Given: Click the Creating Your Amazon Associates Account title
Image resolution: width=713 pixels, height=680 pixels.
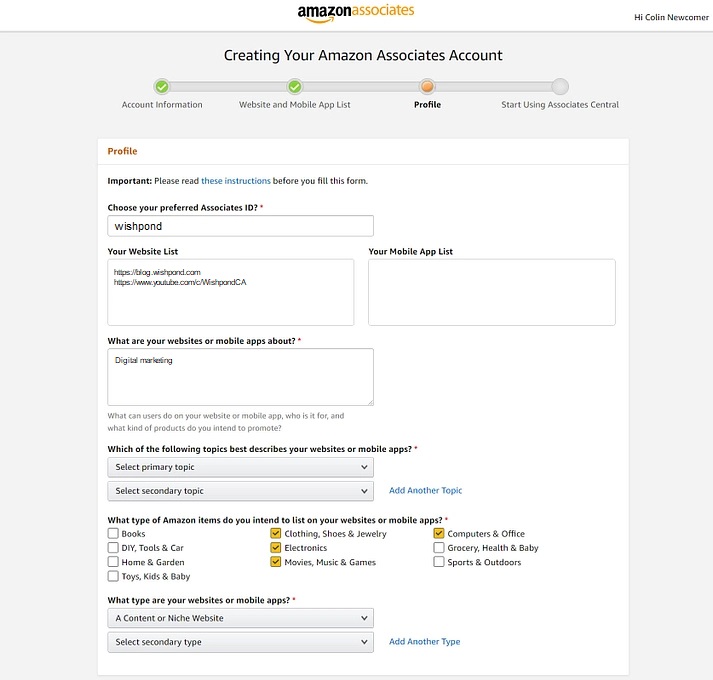Looking at the screenshot, I should (x=363, y=55).
